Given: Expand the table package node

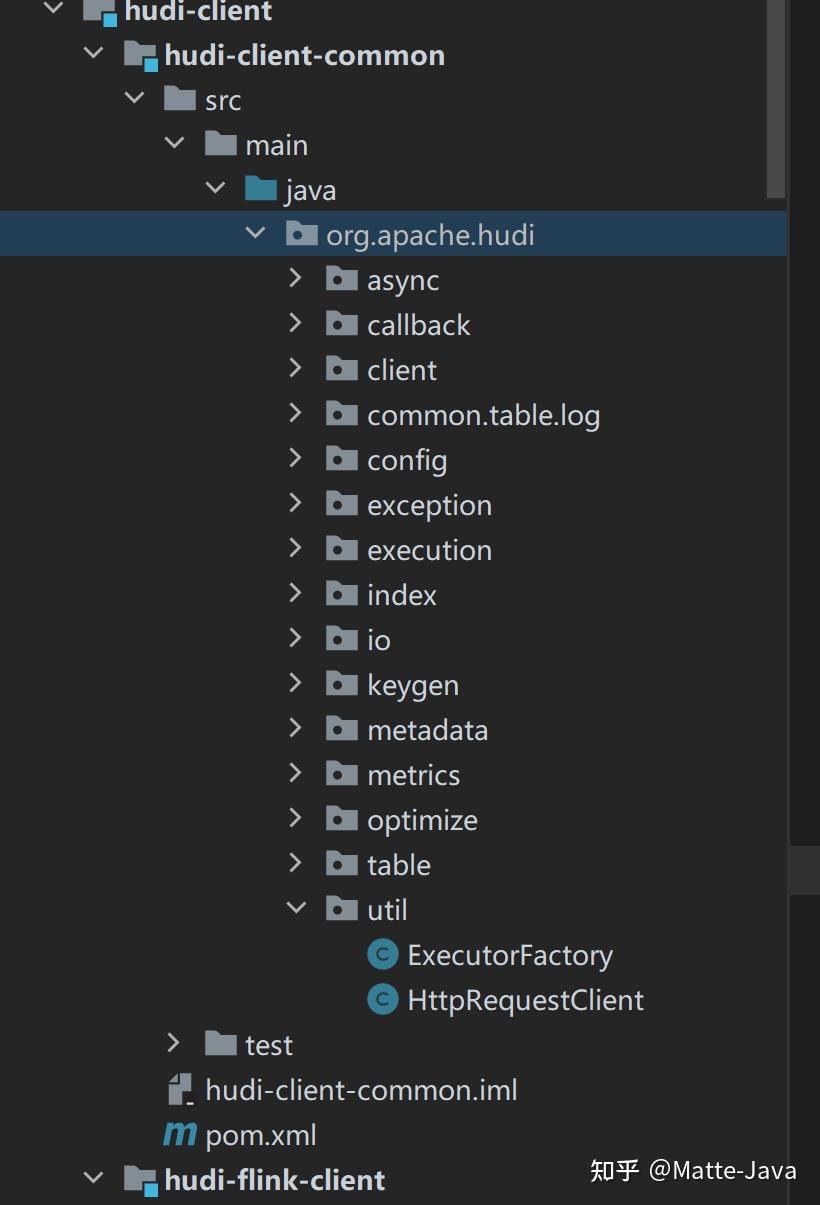Looking at the screenshot, I should 295,864.
